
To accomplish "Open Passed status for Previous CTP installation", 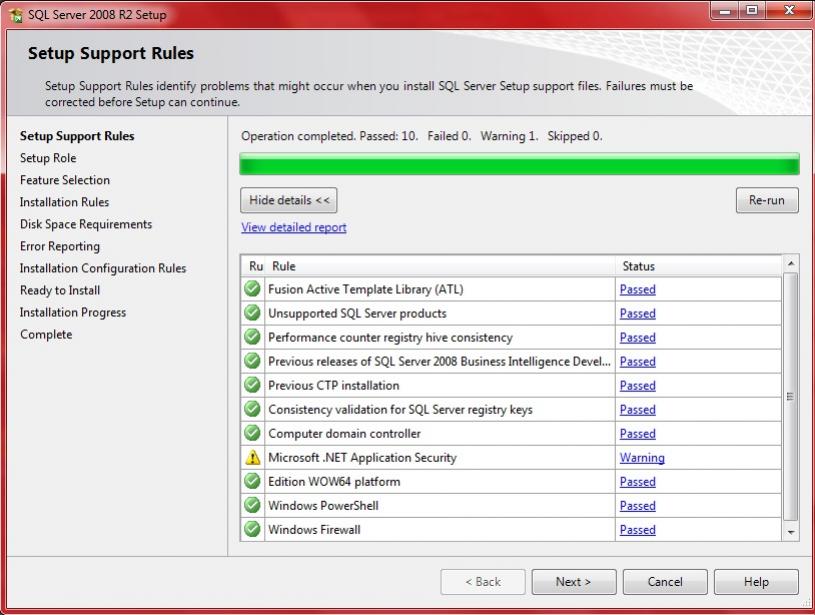I will tap(638, 386).
